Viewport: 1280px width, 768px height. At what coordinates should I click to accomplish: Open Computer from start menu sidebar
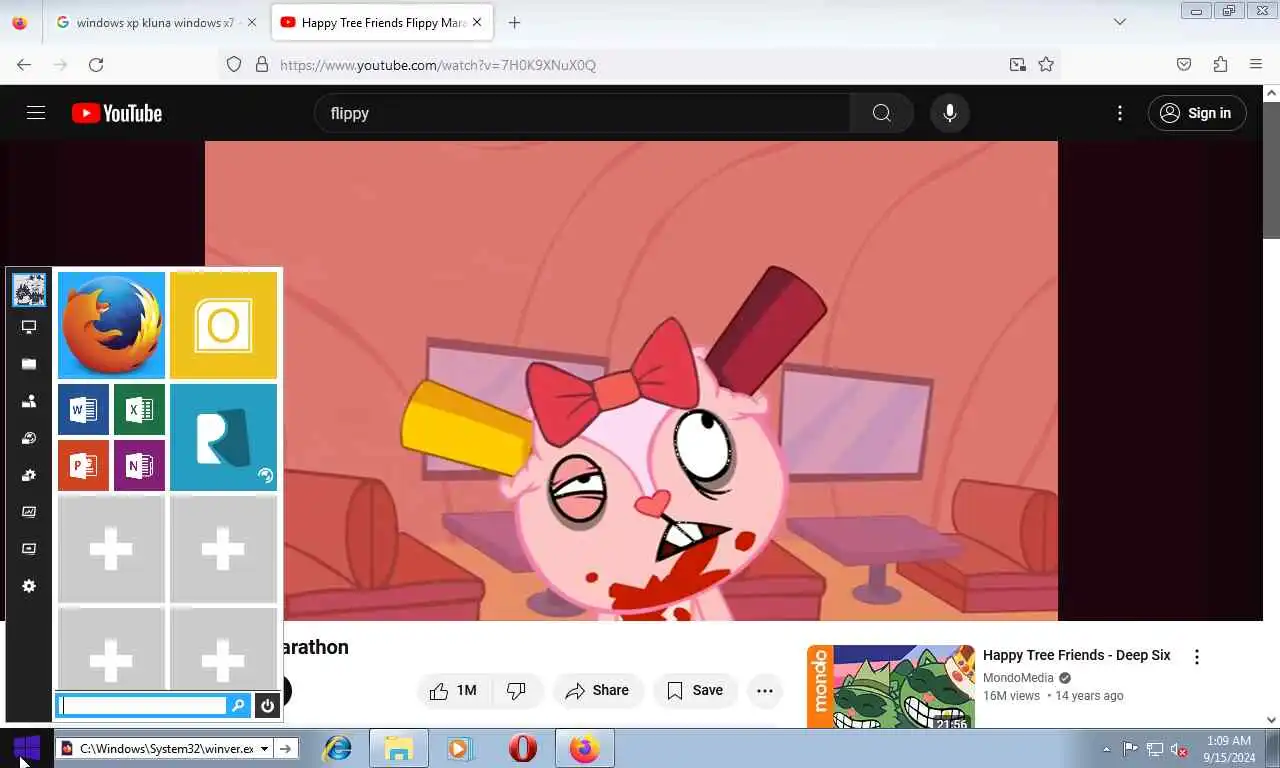[29, 327]
